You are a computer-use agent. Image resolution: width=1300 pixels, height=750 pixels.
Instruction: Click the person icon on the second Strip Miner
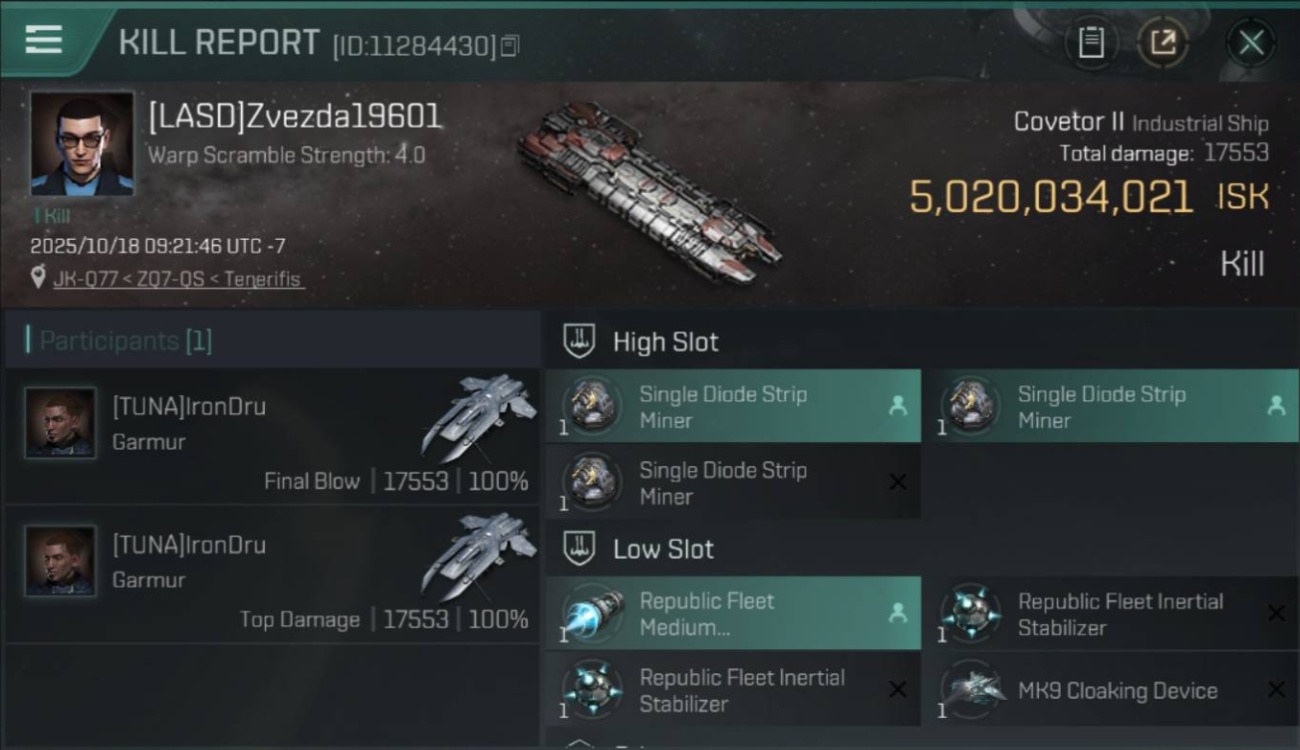pos(1276,406)
